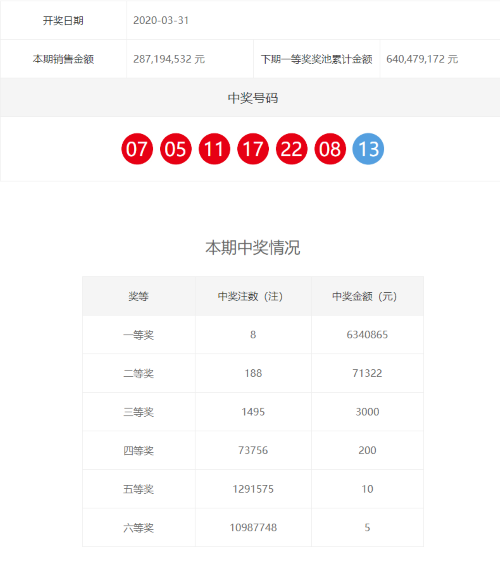Click the red ball numbered 17
The height and width of the screenshot is (561, 500).
point(253,149)
